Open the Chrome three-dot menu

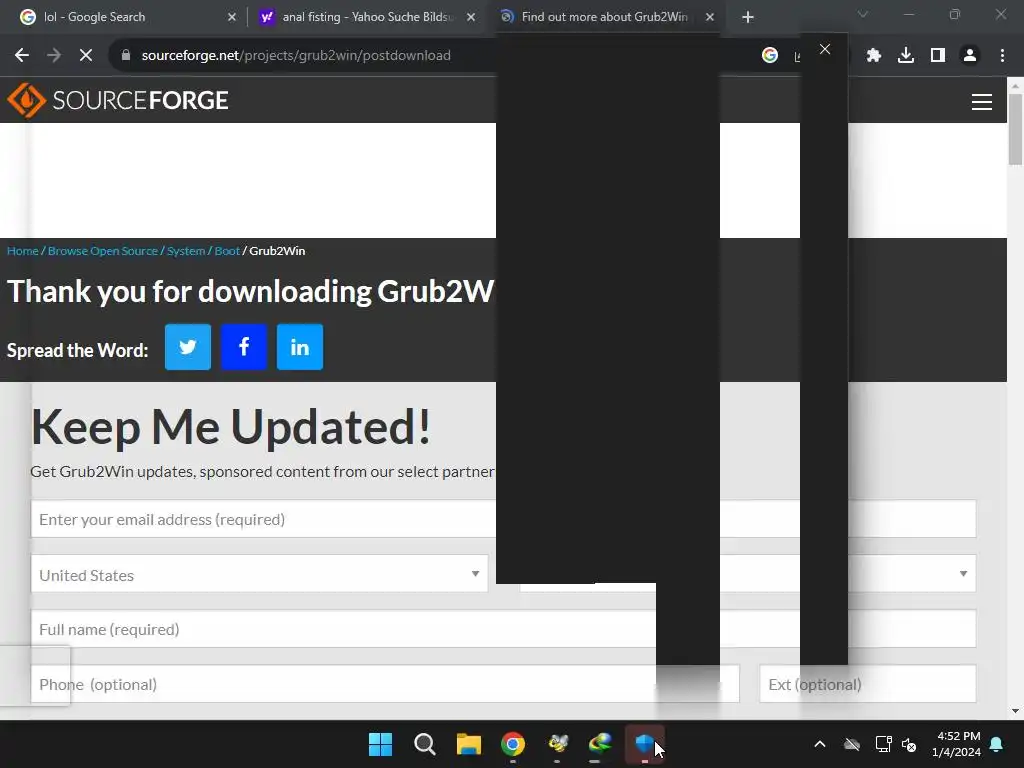pos(1002,56)
